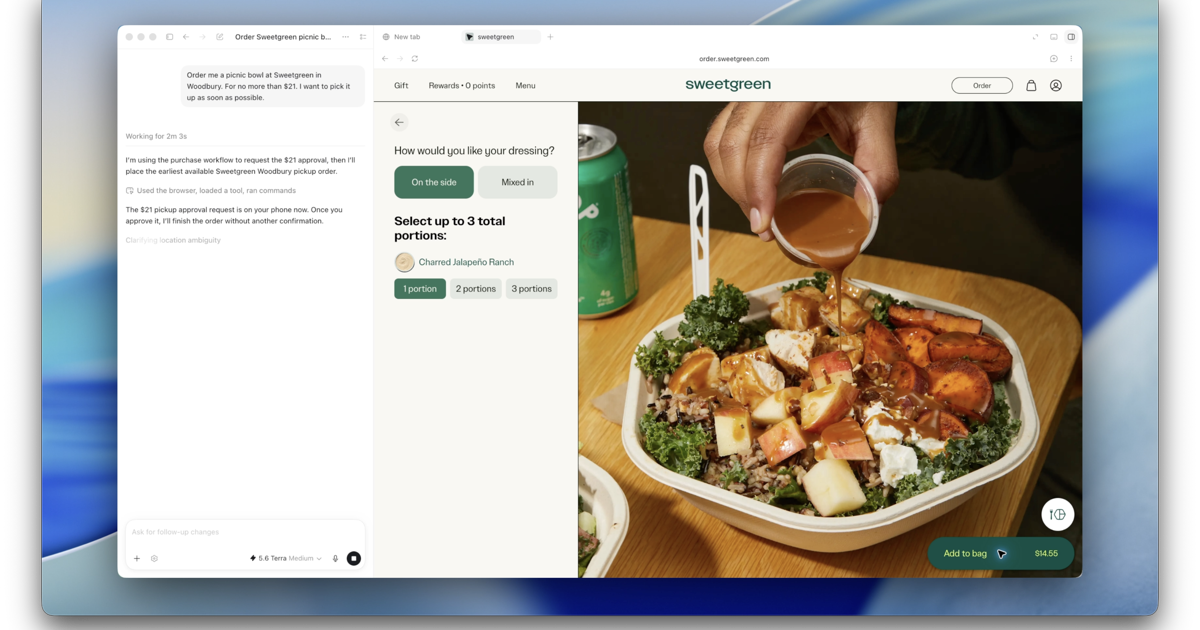Click the 'Select up to 3 total portions:' heading
Viewport: 1200px width, 630px height.
tap(450, 228)
